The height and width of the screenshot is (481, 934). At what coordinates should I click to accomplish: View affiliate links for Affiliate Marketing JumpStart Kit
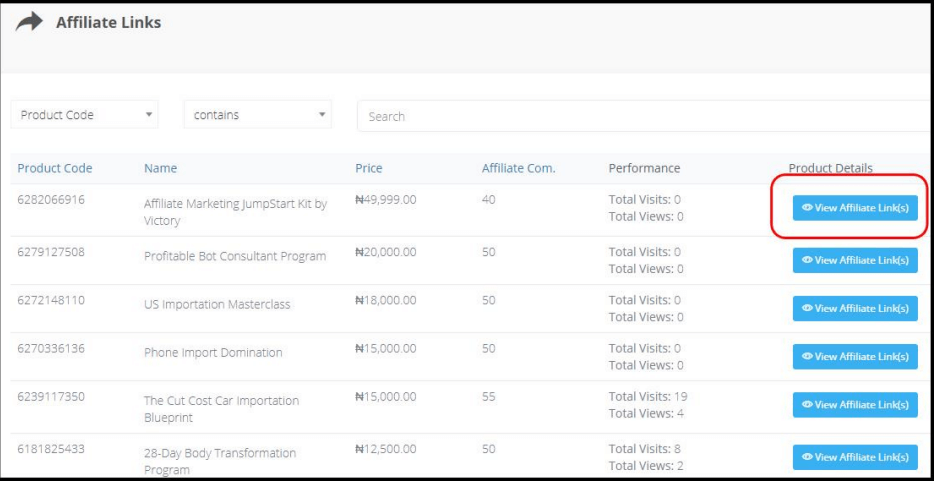point(855,208)
